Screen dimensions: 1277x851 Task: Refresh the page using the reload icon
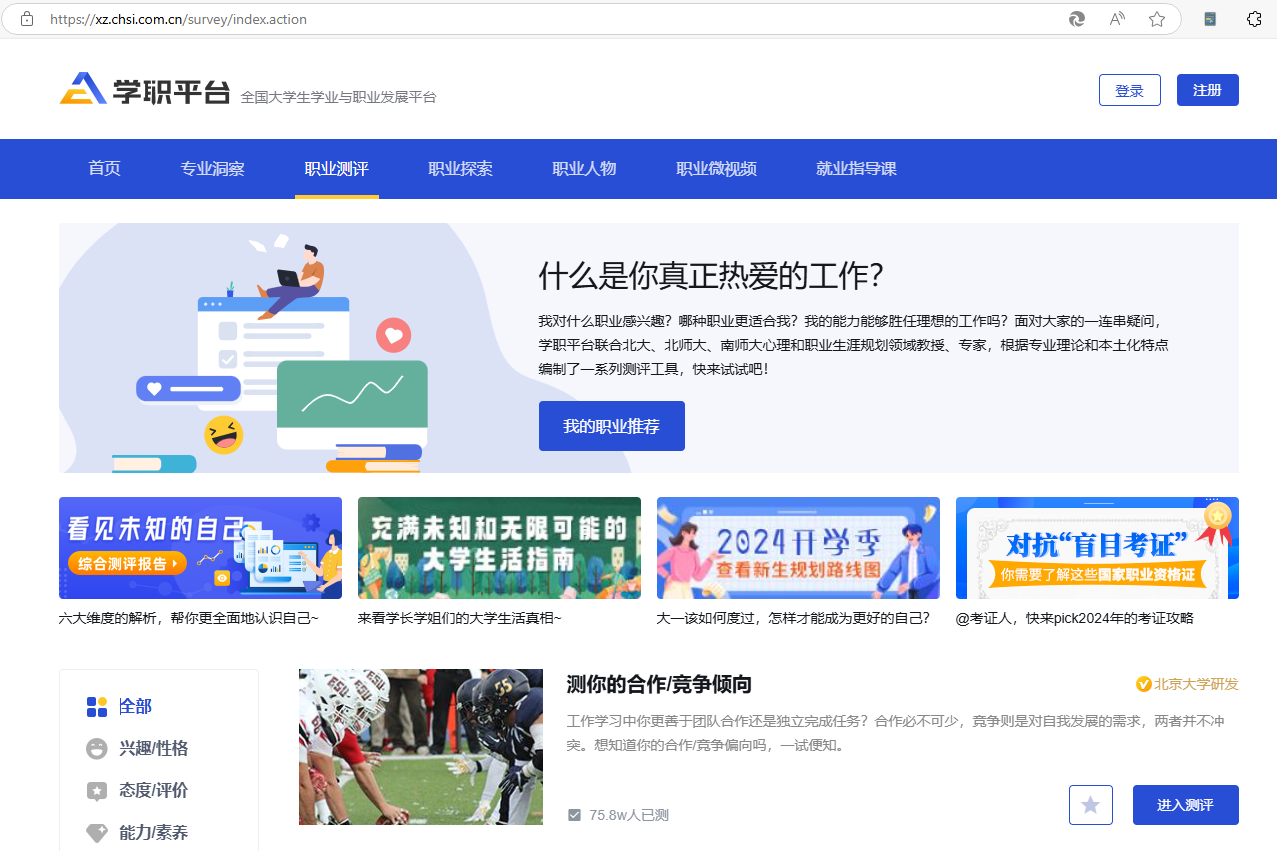click(1076, 18)
